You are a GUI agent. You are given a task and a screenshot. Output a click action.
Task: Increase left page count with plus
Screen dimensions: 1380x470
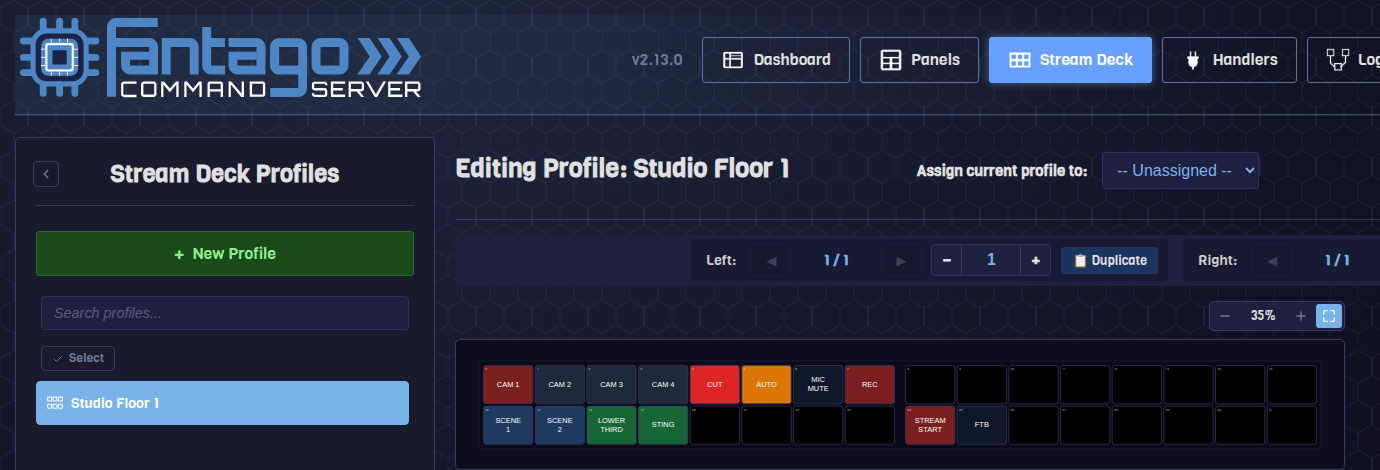(x=1035, y=261)
